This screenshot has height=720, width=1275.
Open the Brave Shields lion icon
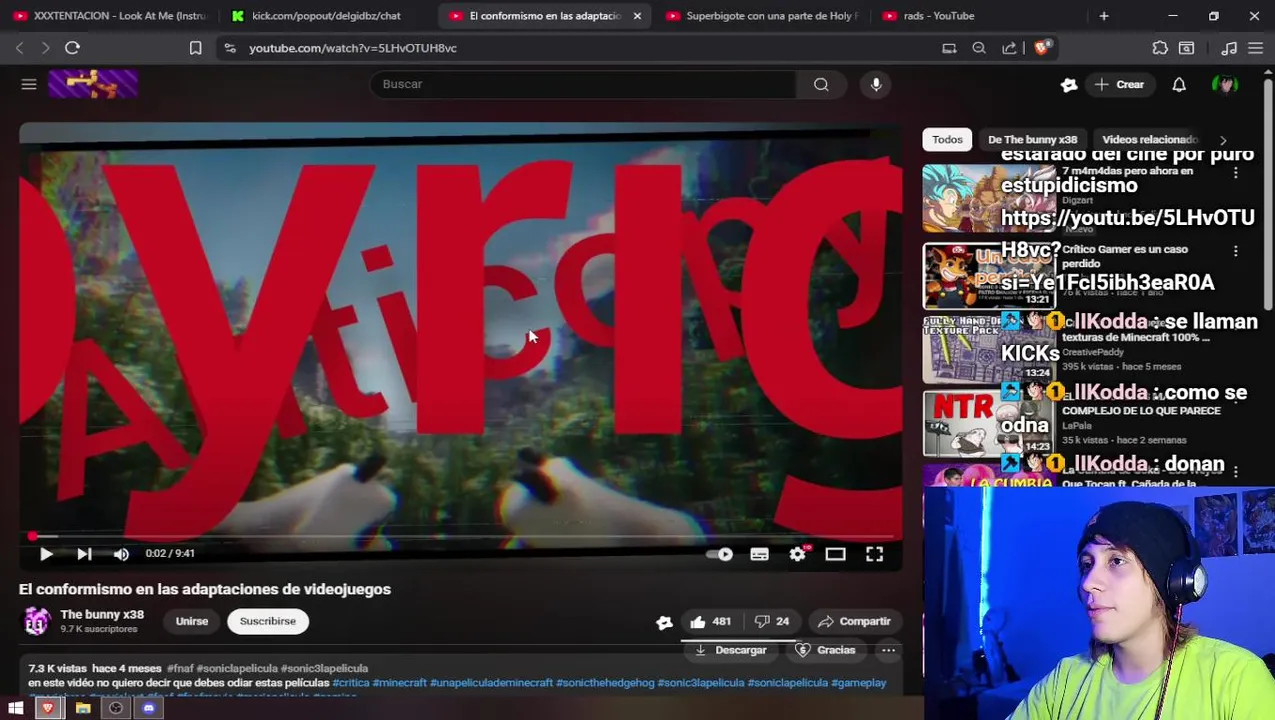click(1043, 47)
